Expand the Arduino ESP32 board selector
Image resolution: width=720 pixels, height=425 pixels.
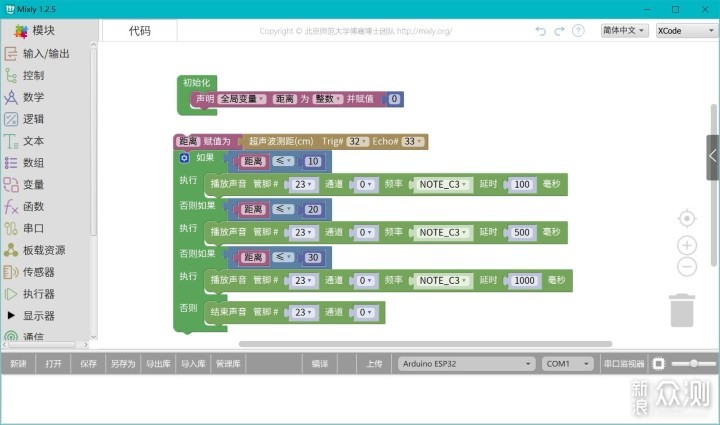[466, 364]
